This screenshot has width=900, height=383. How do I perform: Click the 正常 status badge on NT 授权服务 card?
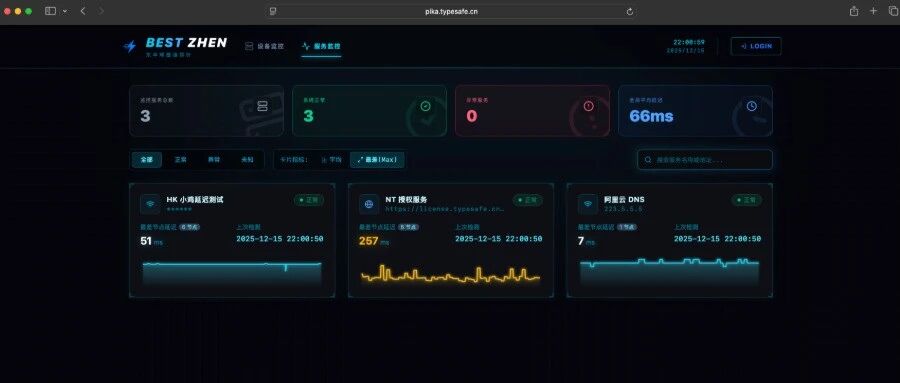527,200
